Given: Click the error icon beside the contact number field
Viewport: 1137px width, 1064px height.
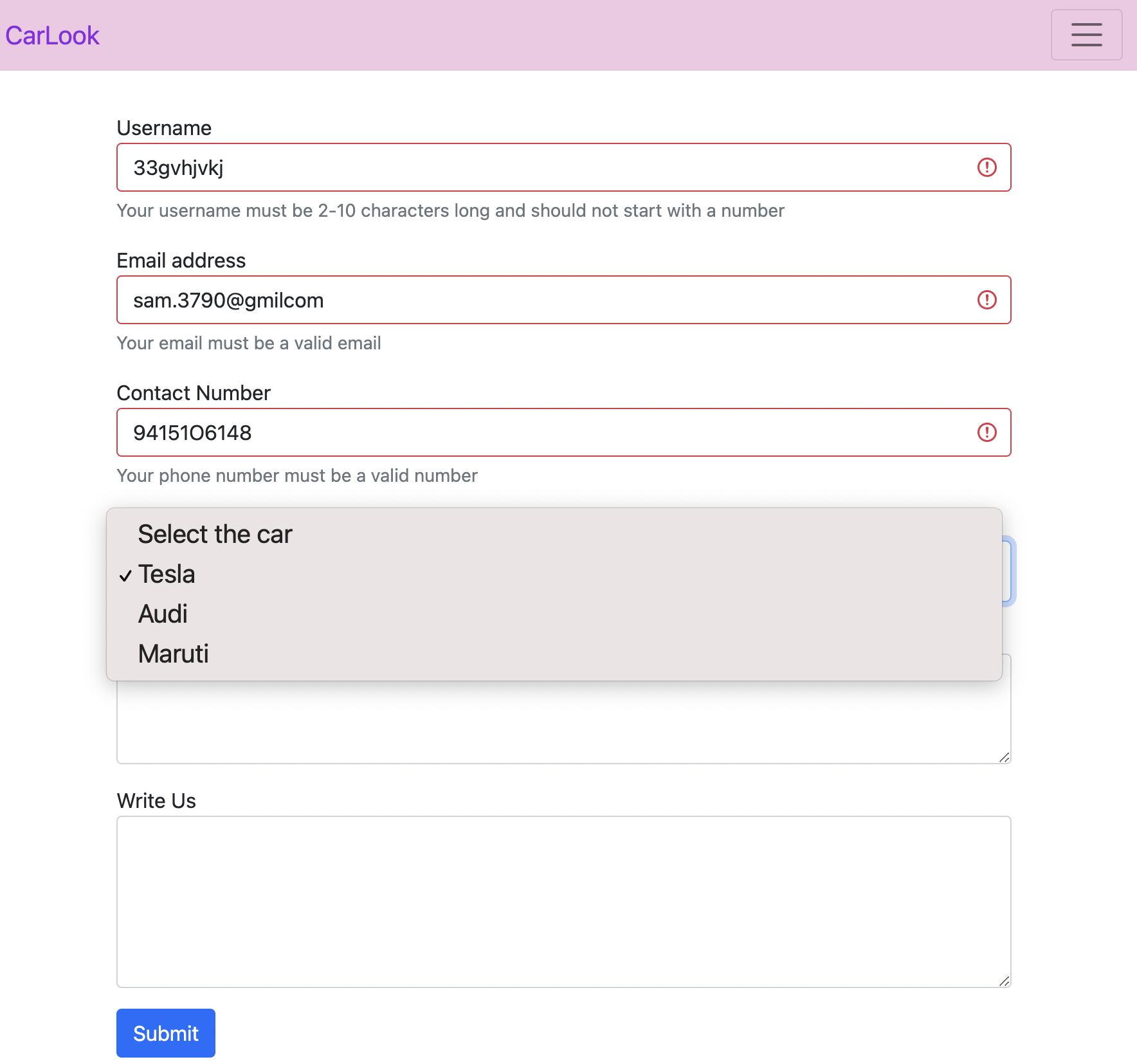Looking at the screenshot, I should coord(987,432).
